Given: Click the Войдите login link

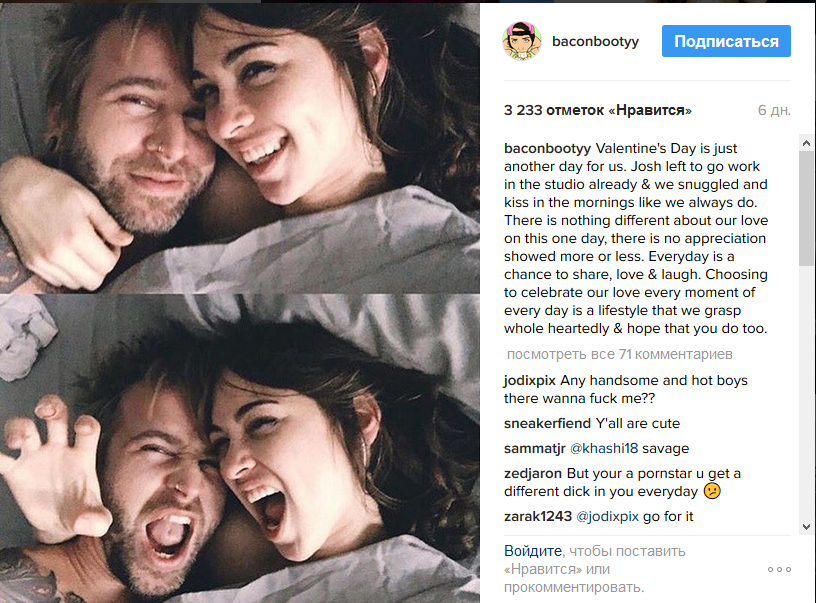Looking at the screenshot, I should point(532,551).
